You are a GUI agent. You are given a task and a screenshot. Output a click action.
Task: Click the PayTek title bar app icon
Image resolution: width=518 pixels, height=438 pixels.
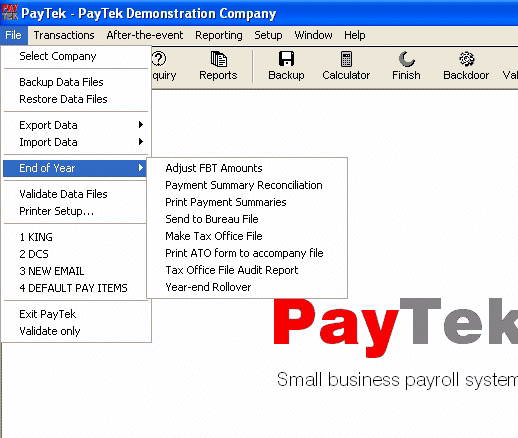[10, 13]
